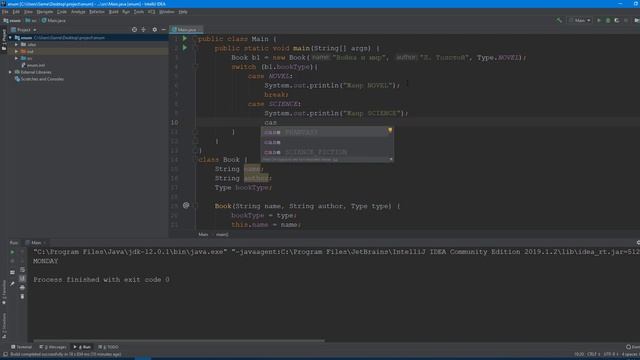Toggle the Favorites vertical side tab
This screenshot has height=360, width=640.
point(4,292)
